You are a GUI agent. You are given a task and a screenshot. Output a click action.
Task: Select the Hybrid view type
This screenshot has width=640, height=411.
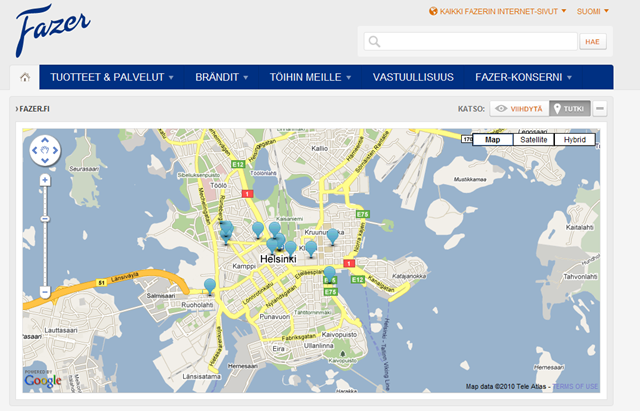click(x=575, y=140)
